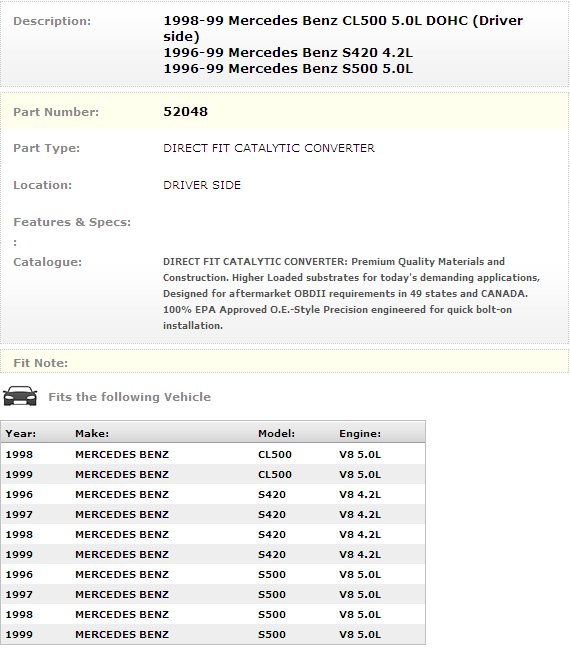Select the 1996 S500 V8 5.0L row
The width and height of the screenshot is (570, 664).
click(x=213, y=574)
